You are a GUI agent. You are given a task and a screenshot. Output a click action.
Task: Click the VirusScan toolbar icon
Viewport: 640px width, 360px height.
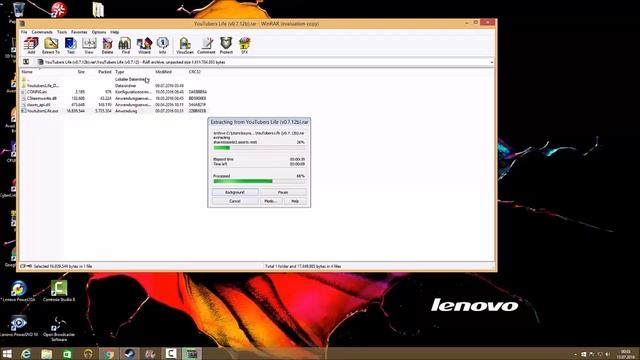pyautogui.click(x=184, y=45)
